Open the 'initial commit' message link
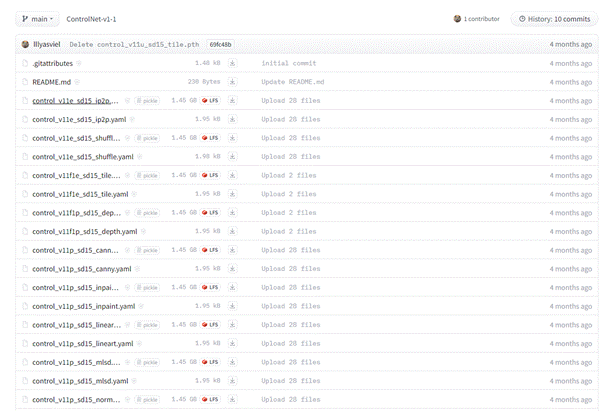 [289, 63]
